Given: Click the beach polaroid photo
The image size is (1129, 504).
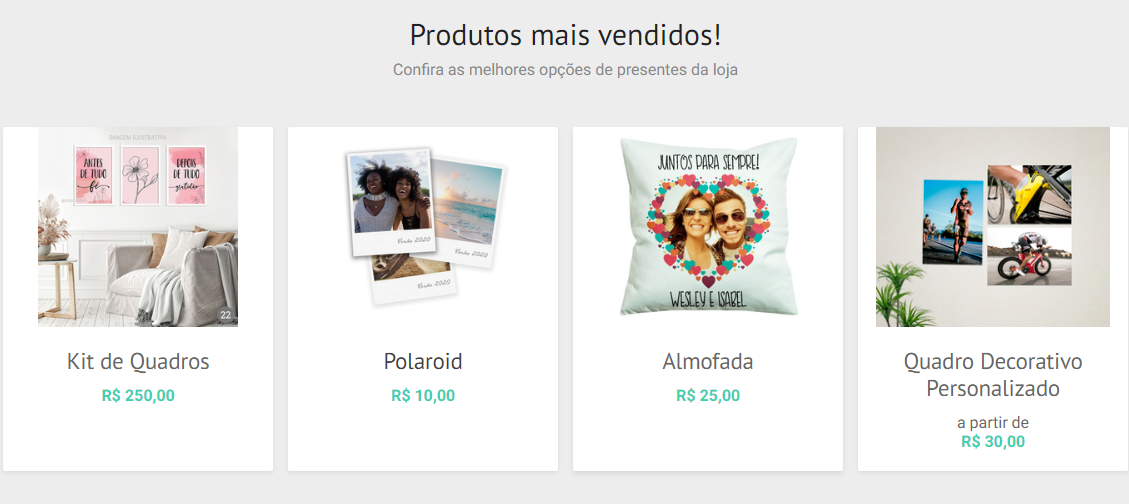Looking at the screenshot, I should 466,210.
